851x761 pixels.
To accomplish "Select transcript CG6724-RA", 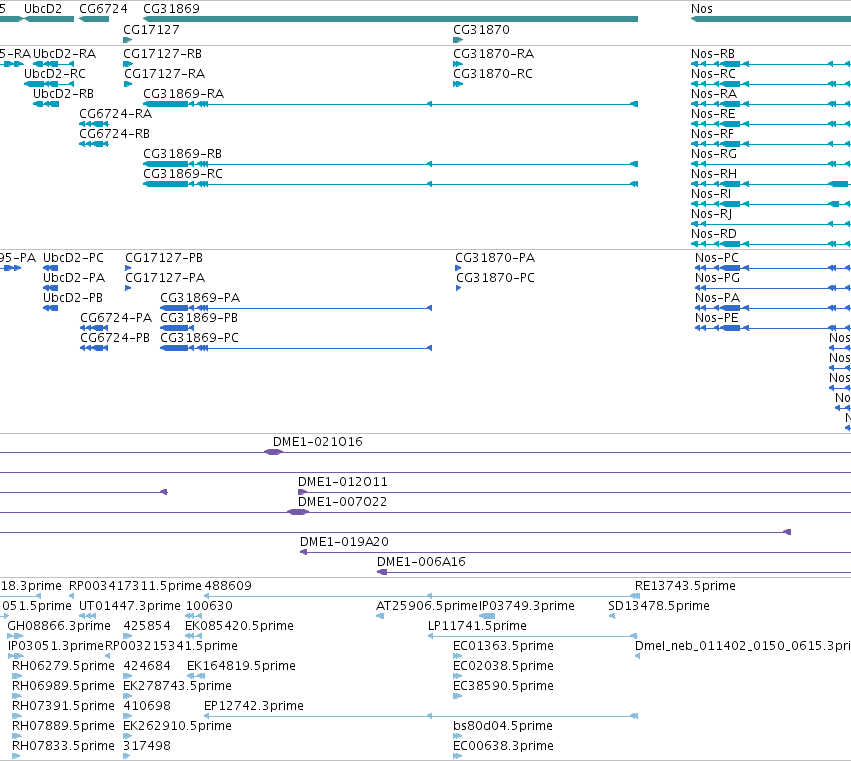I will [115, 113].
